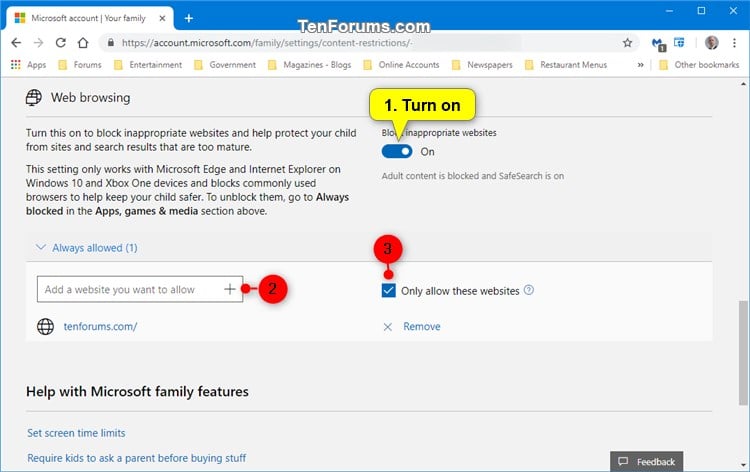Click the page vertical scrollbar thumb

(x=743, y=352)
